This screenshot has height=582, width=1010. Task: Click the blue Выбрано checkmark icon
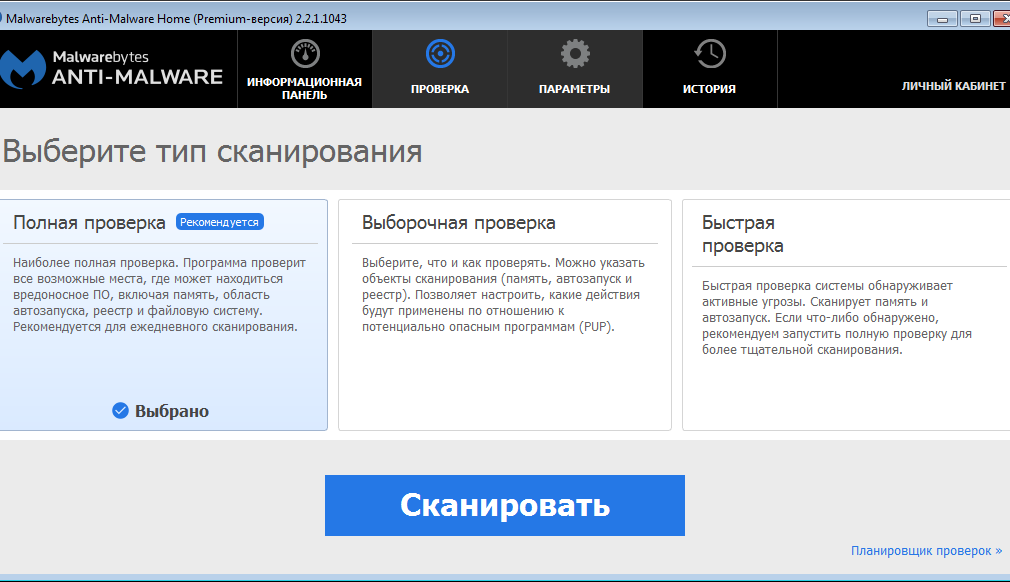(x=120, y=411)
